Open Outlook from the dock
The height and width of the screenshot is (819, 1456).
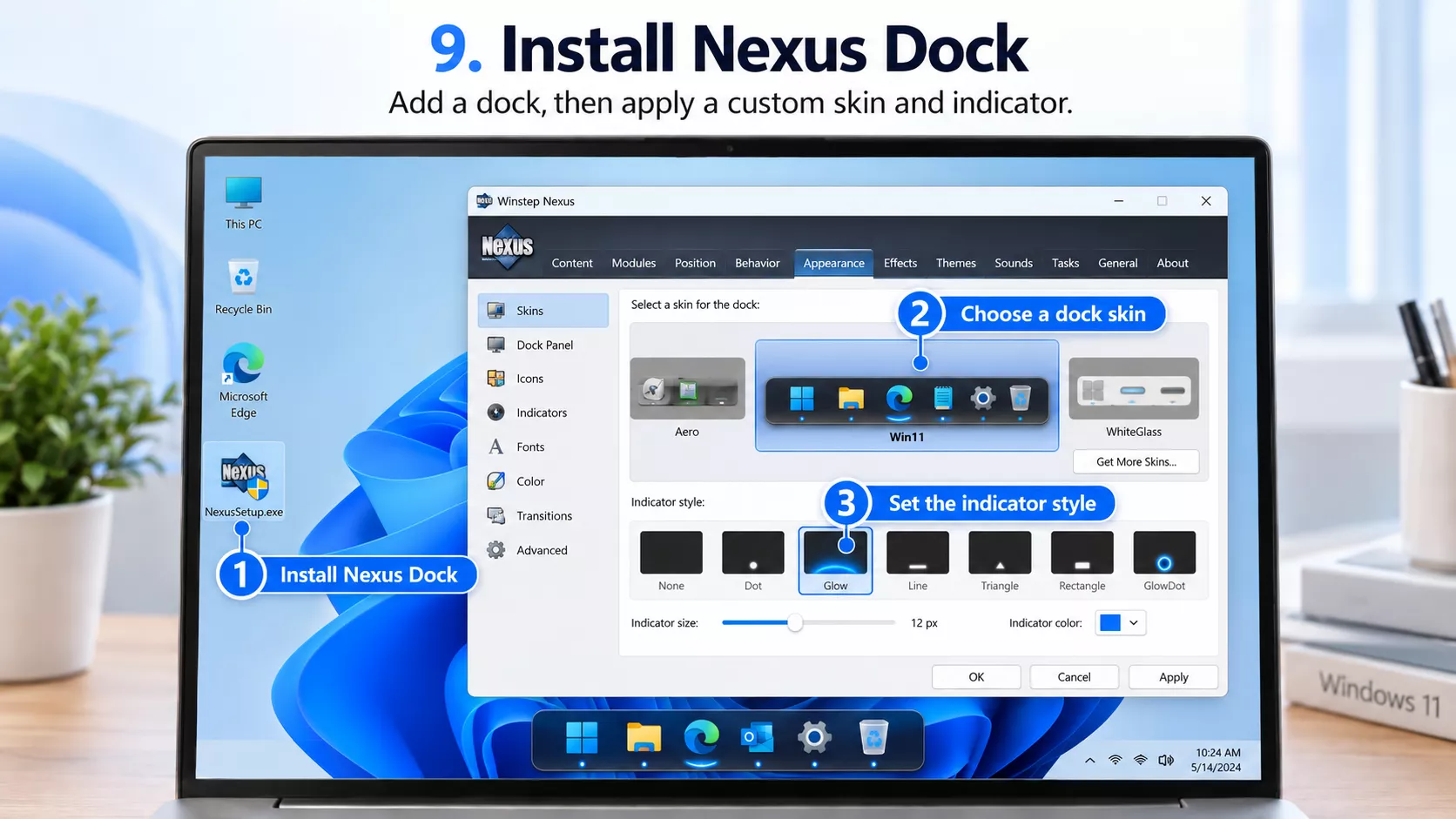[x=758, y=738]
